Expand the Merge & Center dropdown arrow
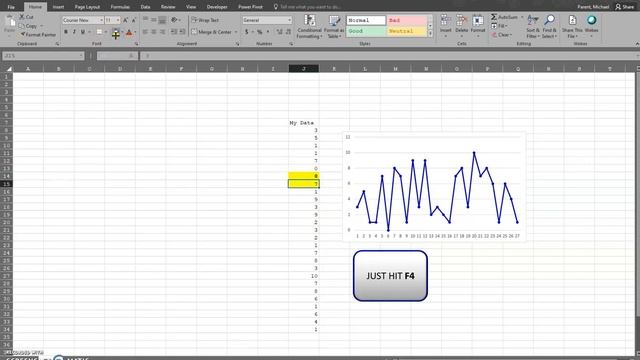This screenshot has height=360, width=640. pyautogui.click(x=236, y=32)
